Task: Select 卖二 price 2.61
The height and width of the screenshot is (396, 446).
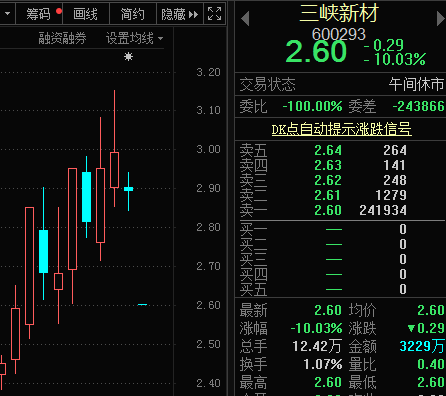Action: tap(328, 195)
